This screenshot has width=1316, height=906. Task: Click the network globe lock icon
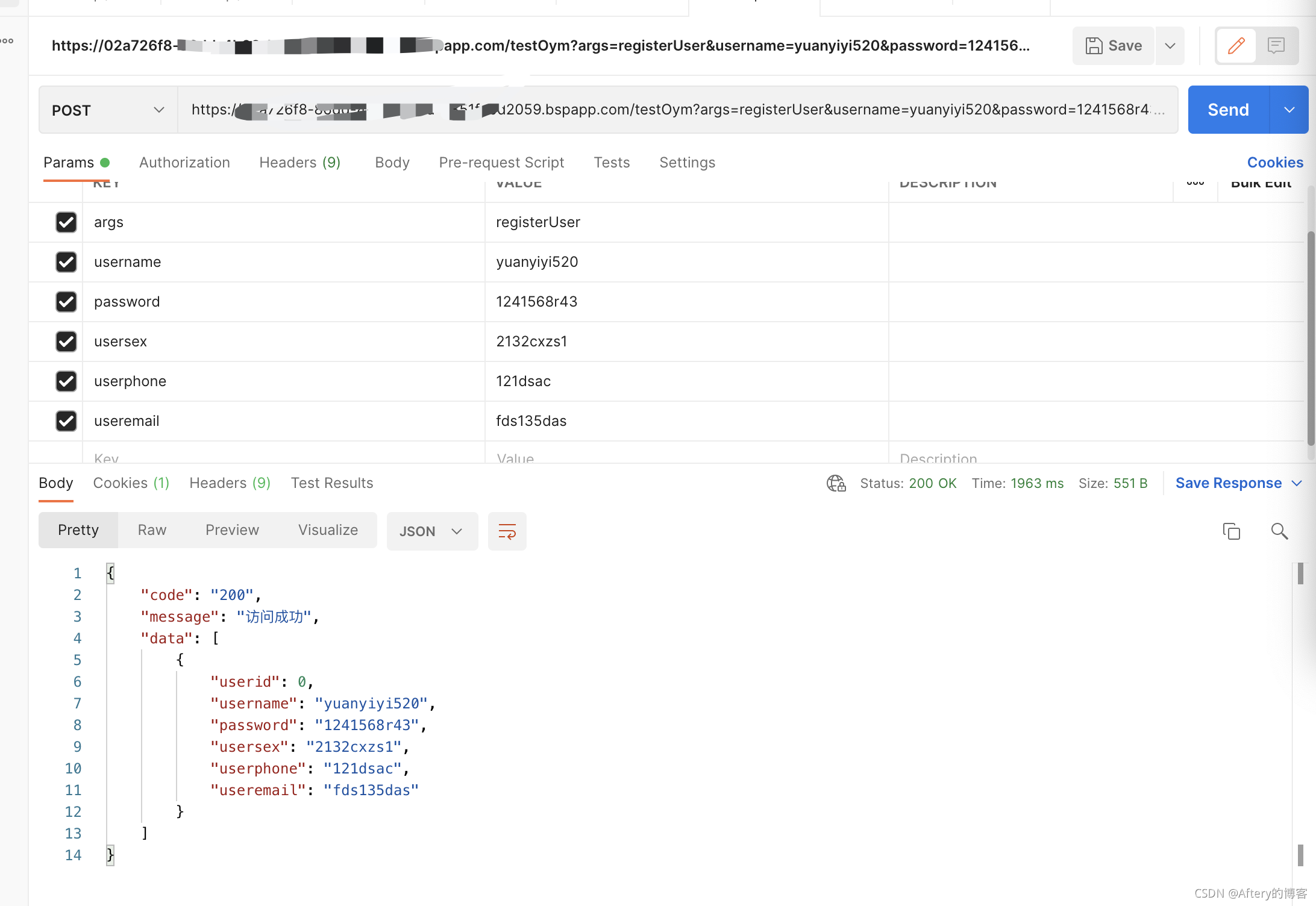836,483
